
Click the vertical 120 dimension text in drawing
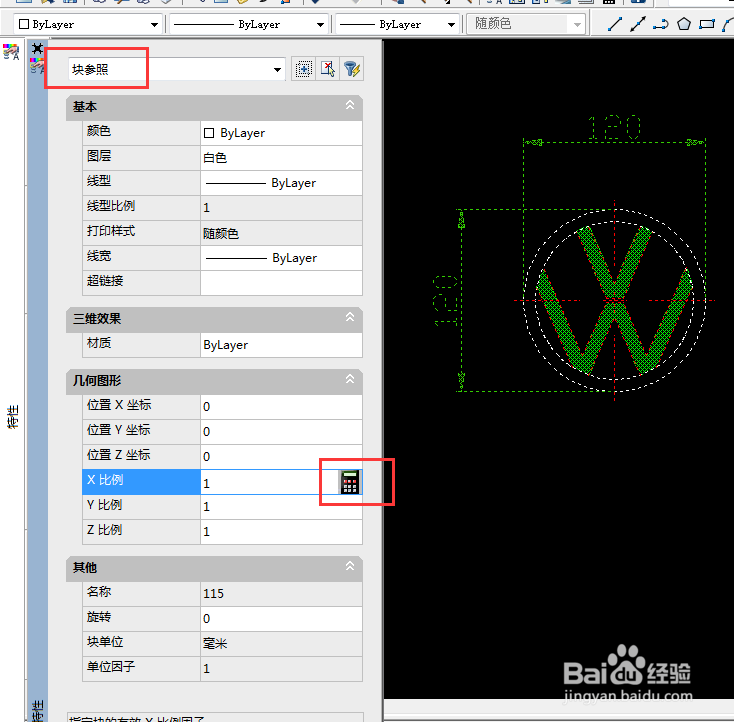click(x=445, y=300)
